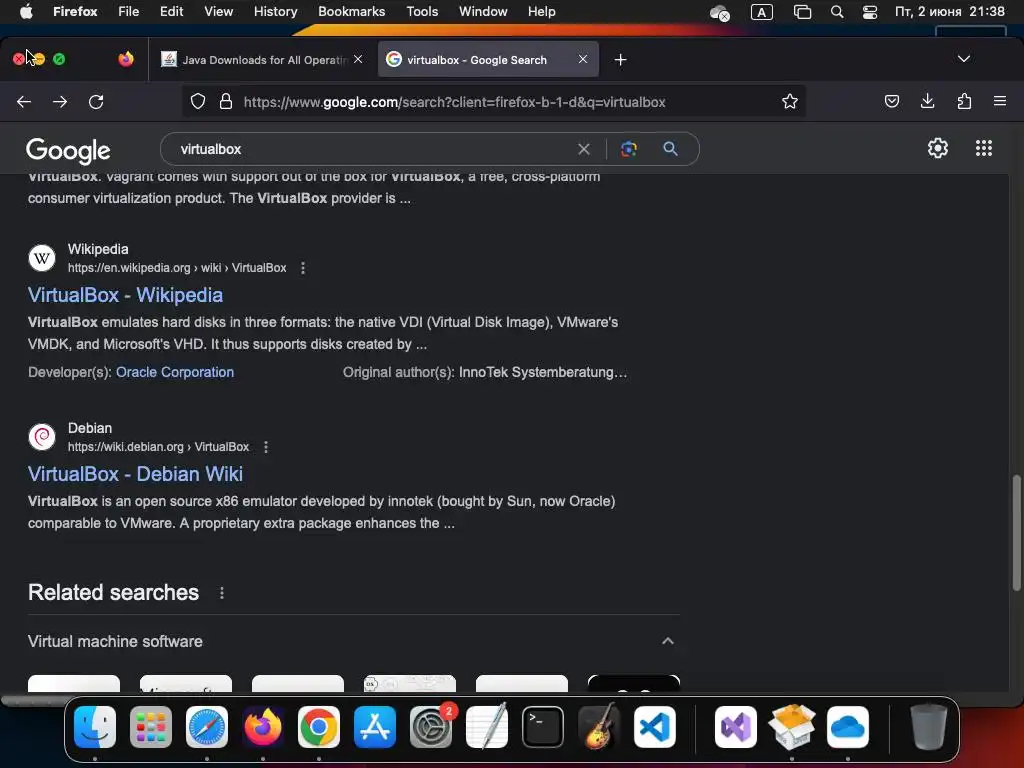Open more options for Debian result
1024x768 pixels.
266,447
